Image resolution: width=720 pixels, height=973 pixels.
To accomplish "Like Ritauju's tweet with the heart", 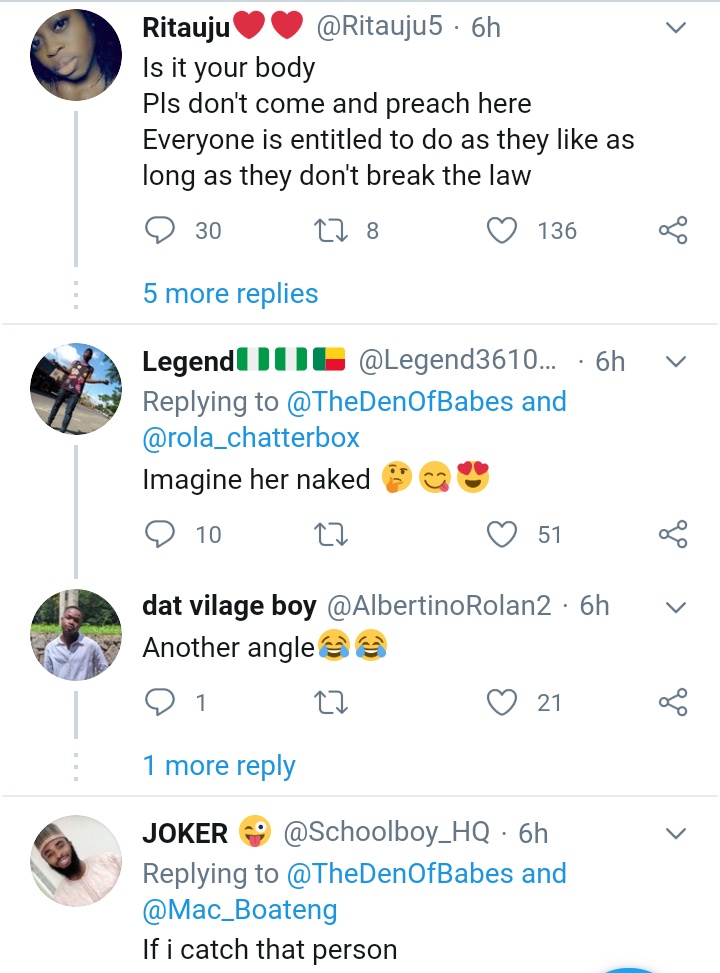I will [501, 231].
